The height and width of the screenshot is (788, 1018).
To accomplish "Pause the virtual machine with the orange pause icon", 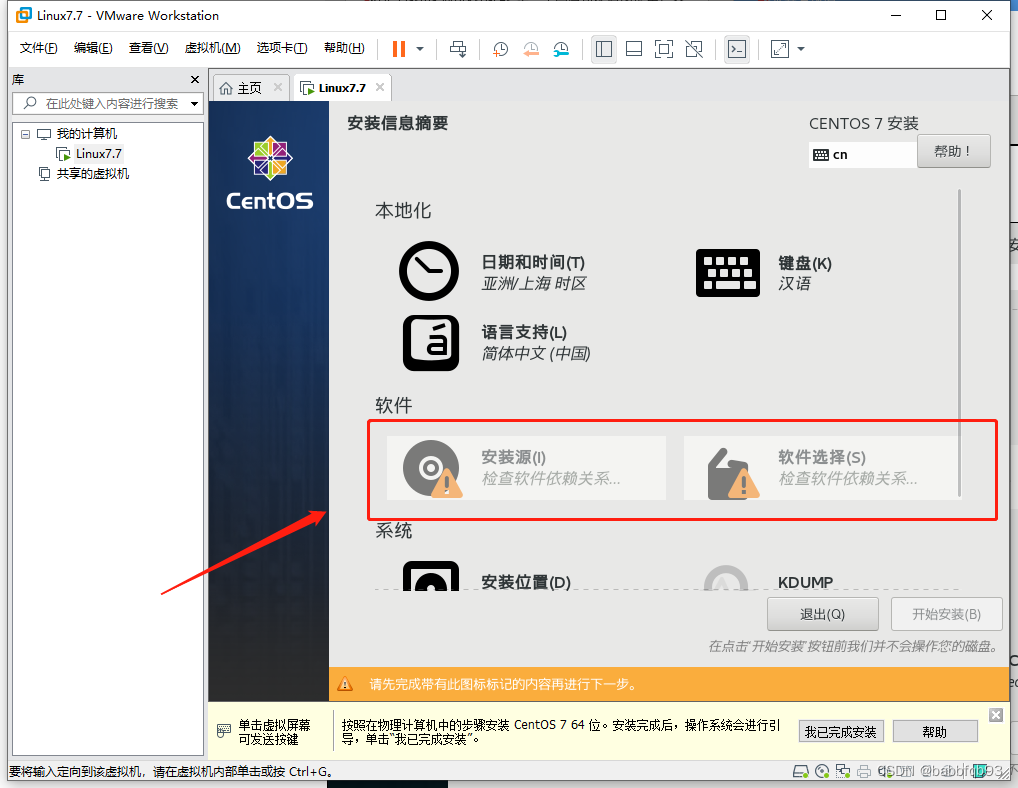I will pyautogui.click(x=399, y=49).
